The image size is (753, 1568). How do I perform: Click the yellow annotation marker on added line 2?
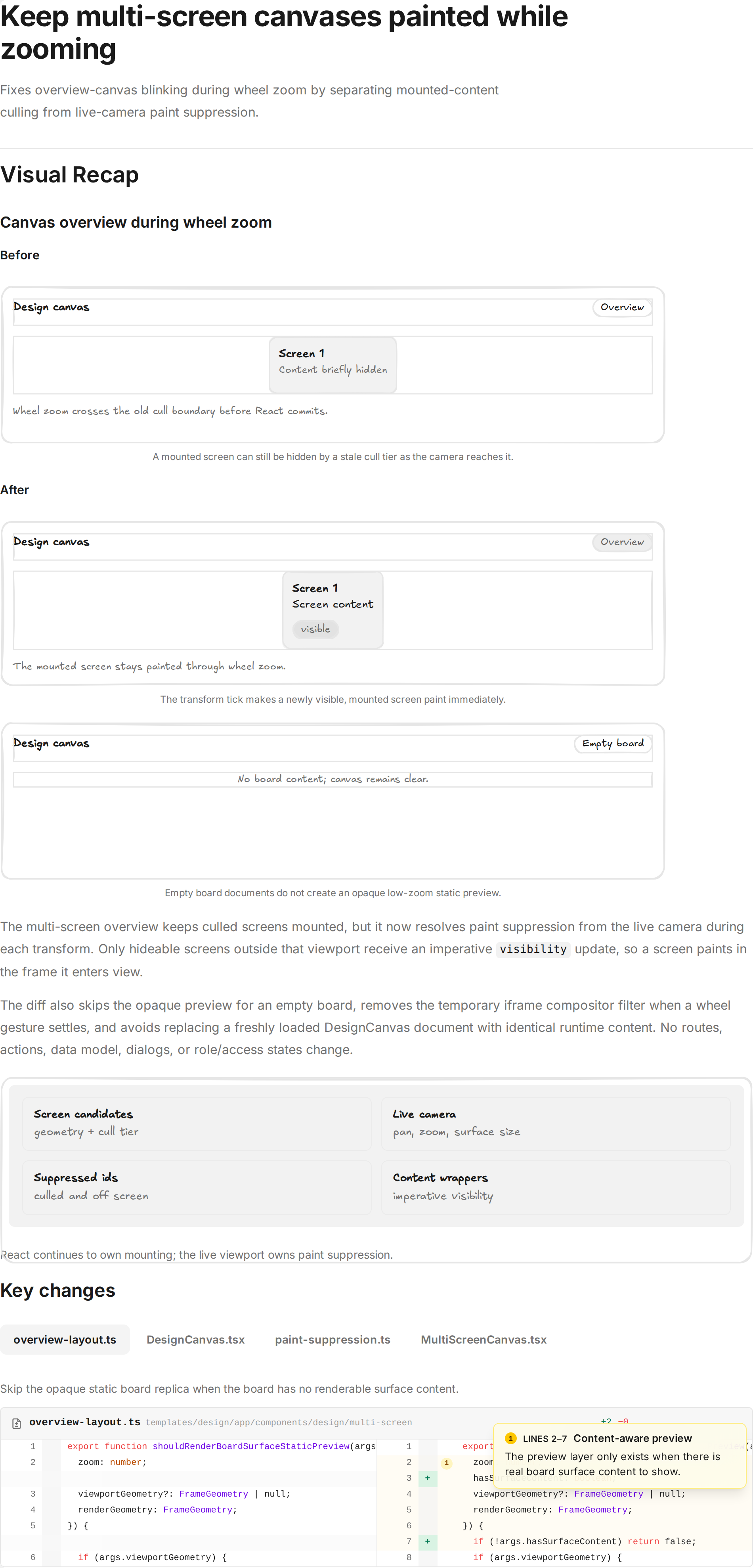click(x=446, y=1462)
